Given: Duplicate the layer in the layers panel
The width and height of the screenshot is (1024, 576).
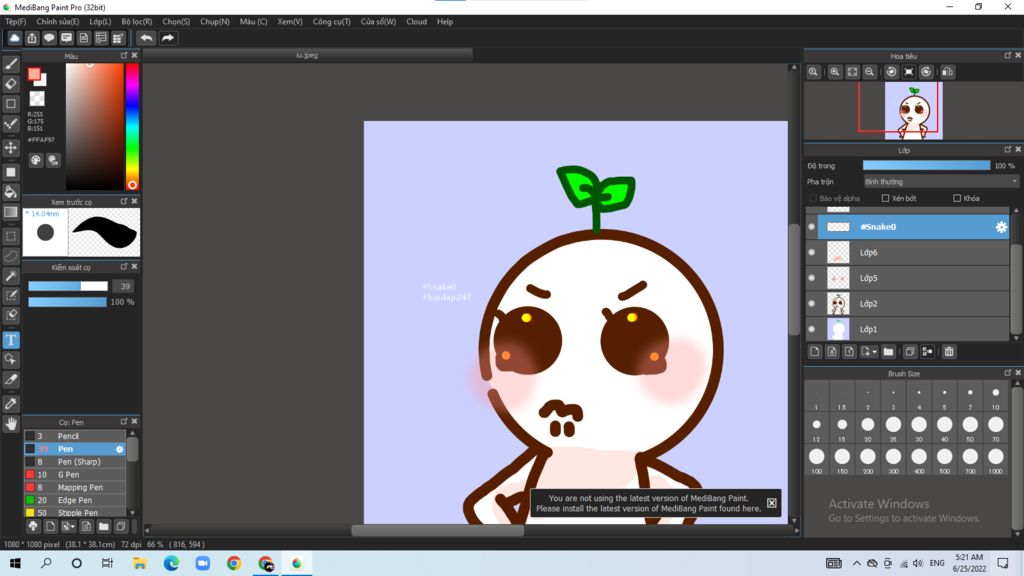Looking at the screenshot, I should [910, 352].
